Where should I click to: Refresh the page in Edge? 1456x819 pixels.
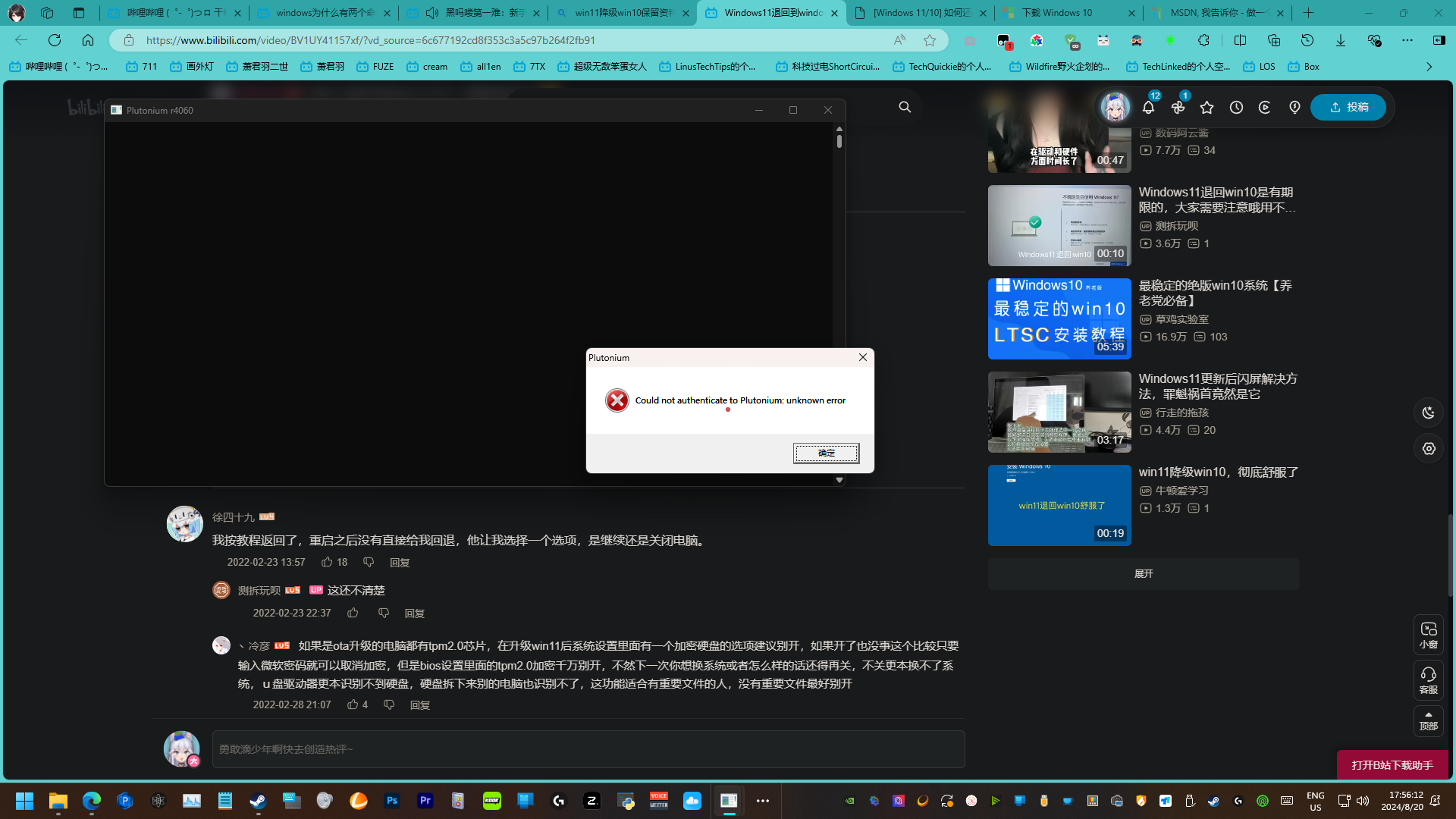pos(55,40)
